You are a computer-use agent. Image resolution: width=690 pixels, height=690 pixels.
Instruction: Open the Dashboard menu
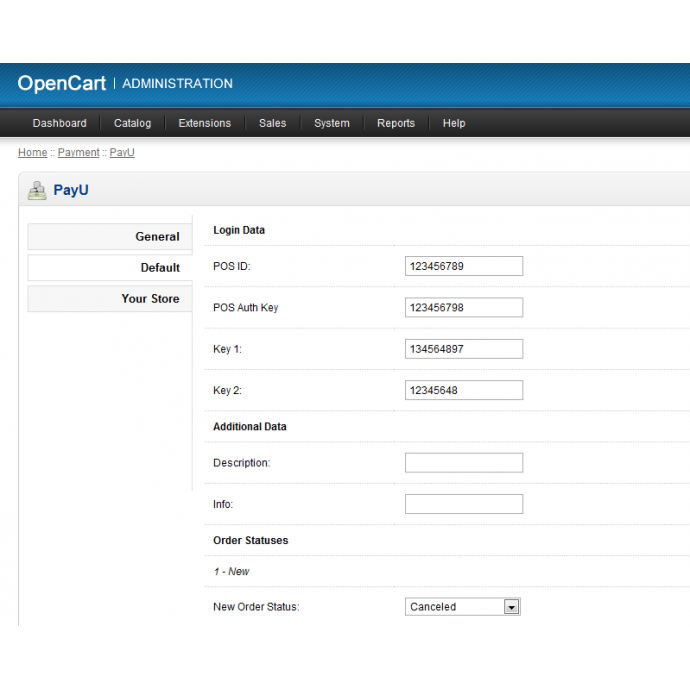pos(59,123)
